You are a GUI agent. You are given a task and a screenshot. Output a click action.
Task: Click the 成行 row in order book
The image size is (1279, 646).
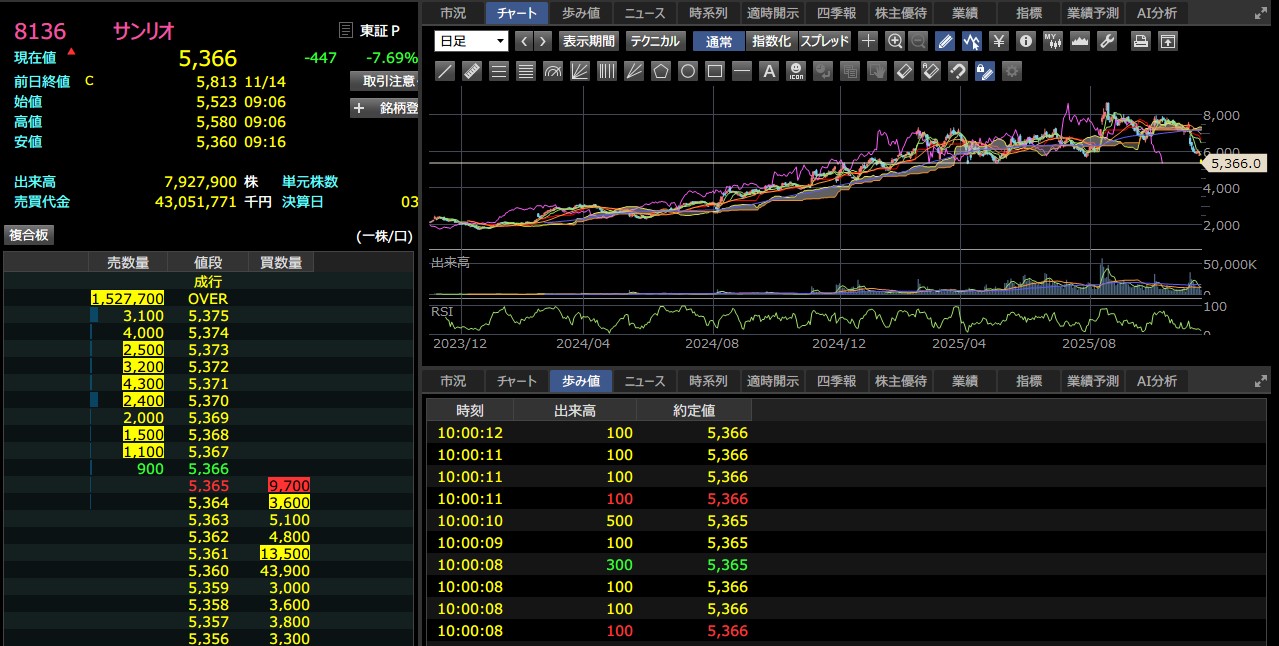tap(208, 282)
